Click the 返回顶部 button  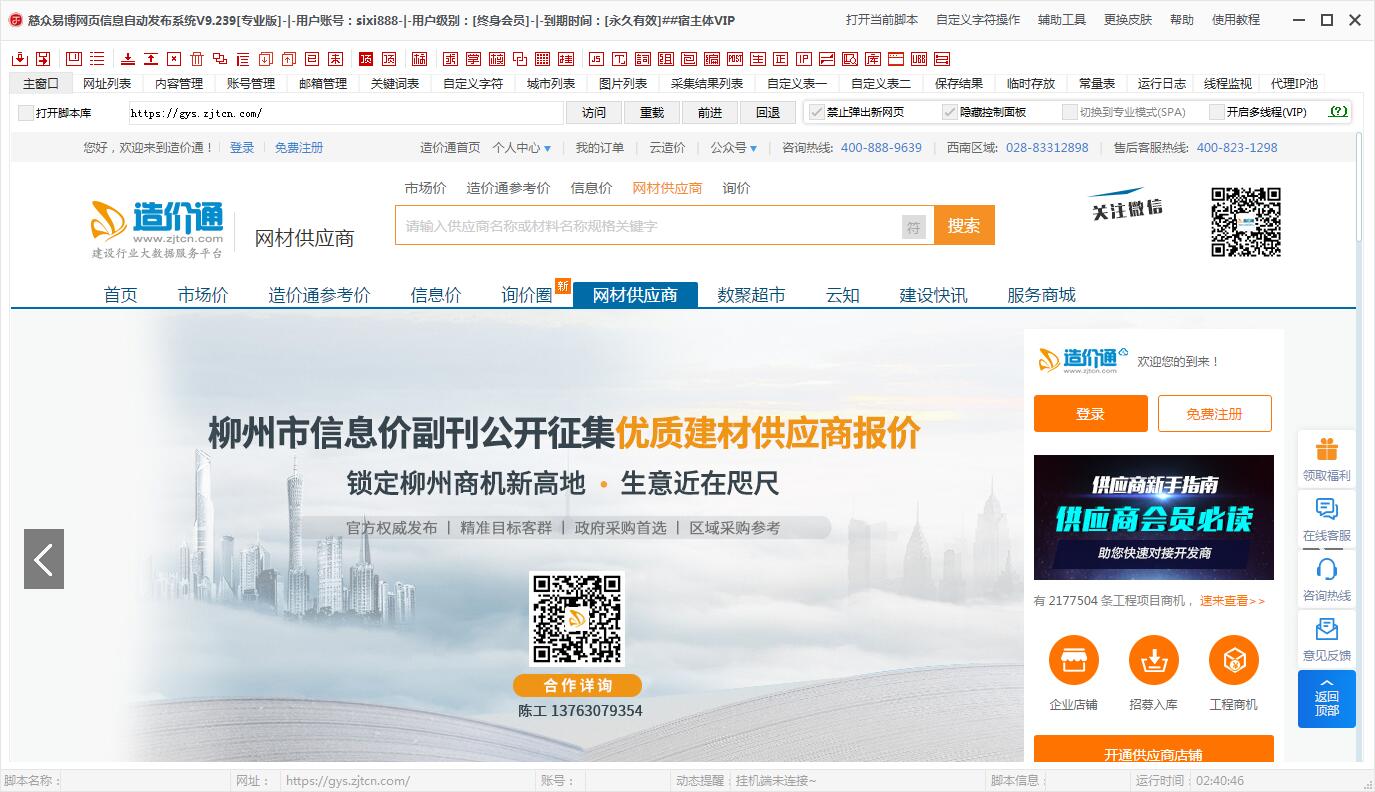click(x=1326, y=698)
